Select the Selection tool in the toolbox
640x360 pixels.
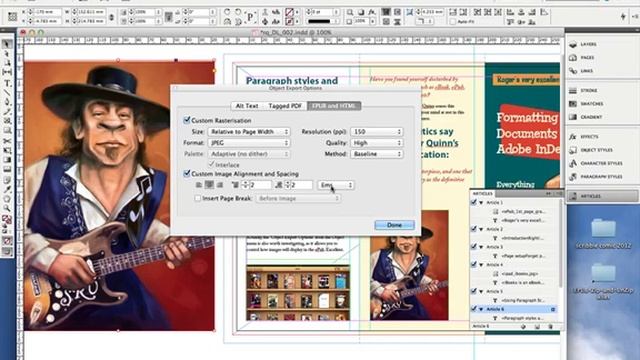point(7,44)
